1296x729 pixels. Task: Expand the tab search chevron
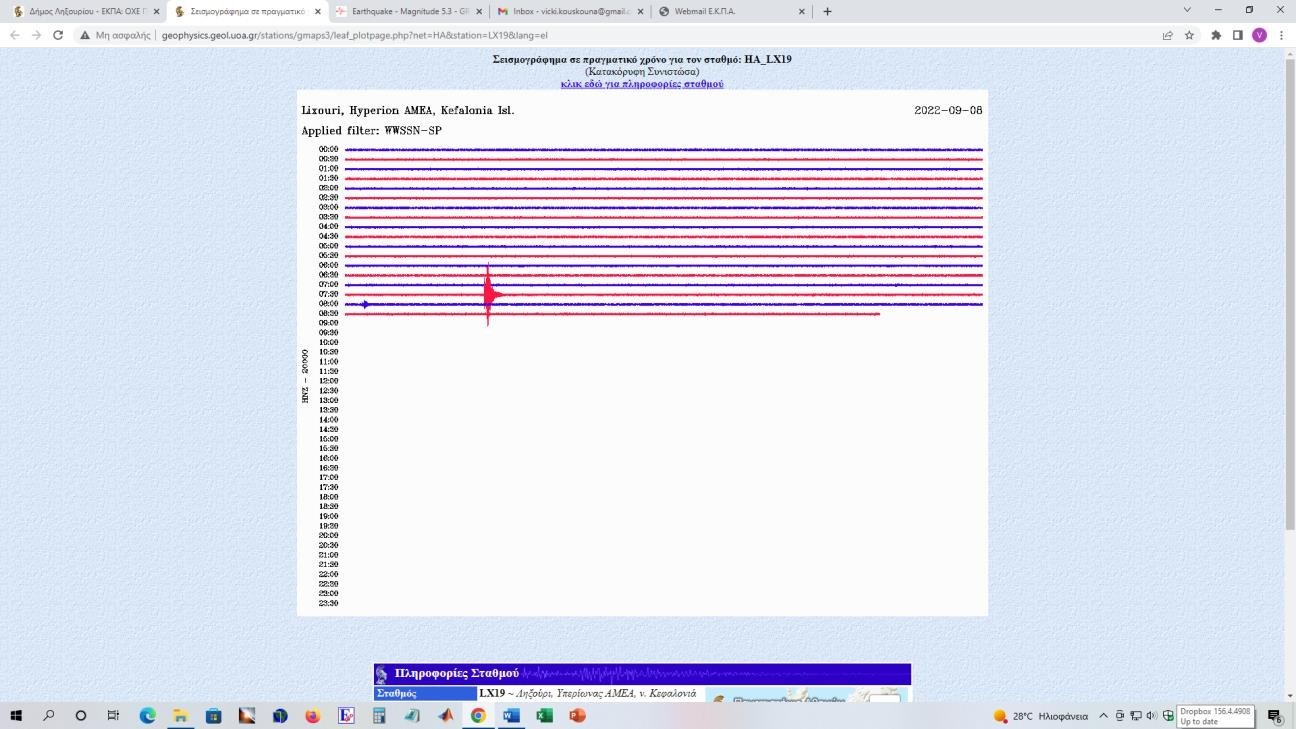(x=1187, y=10)
